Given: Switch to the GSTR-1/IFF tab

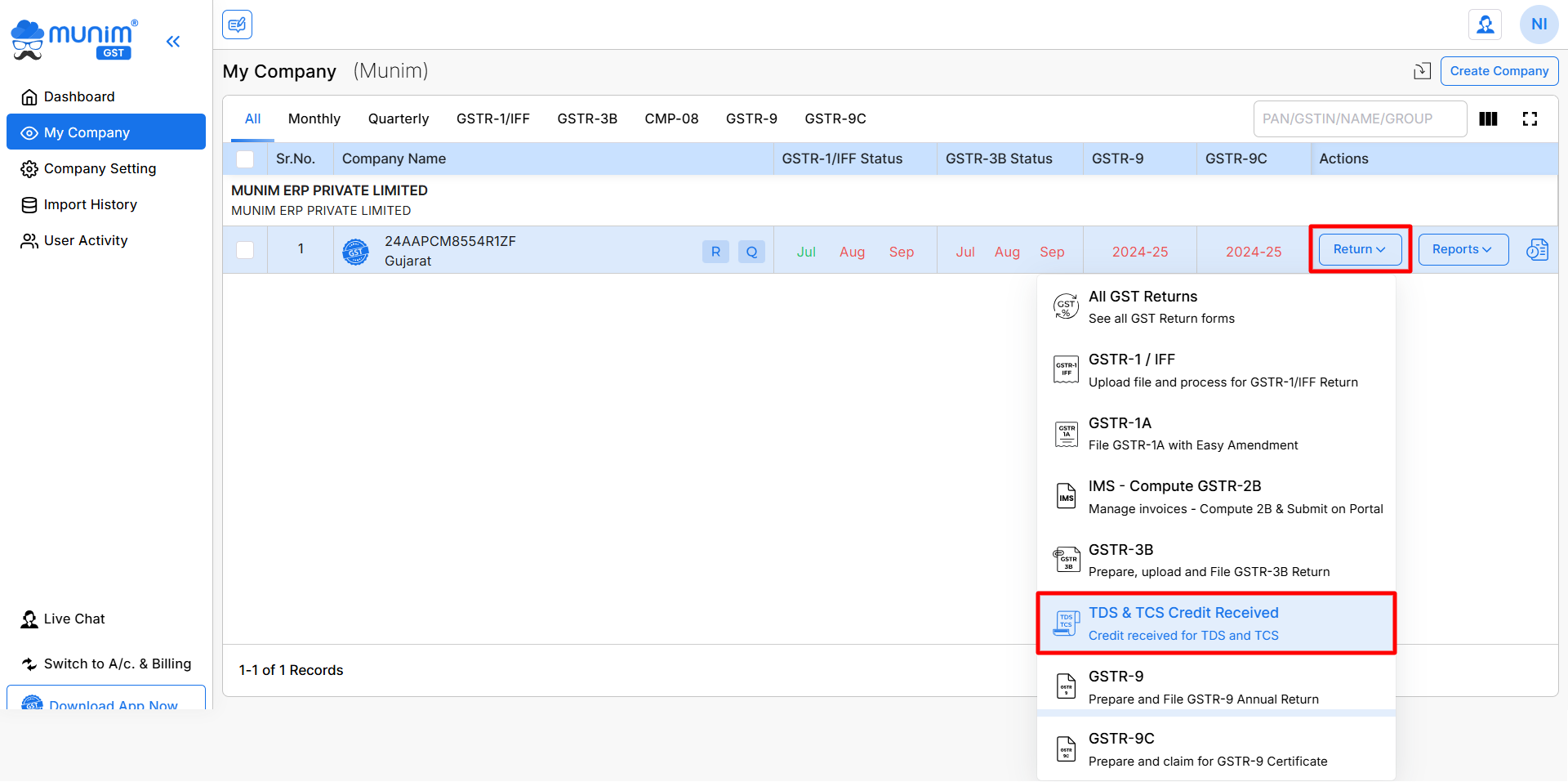Looking at the screenshot, I should click(x=493, y=118).
